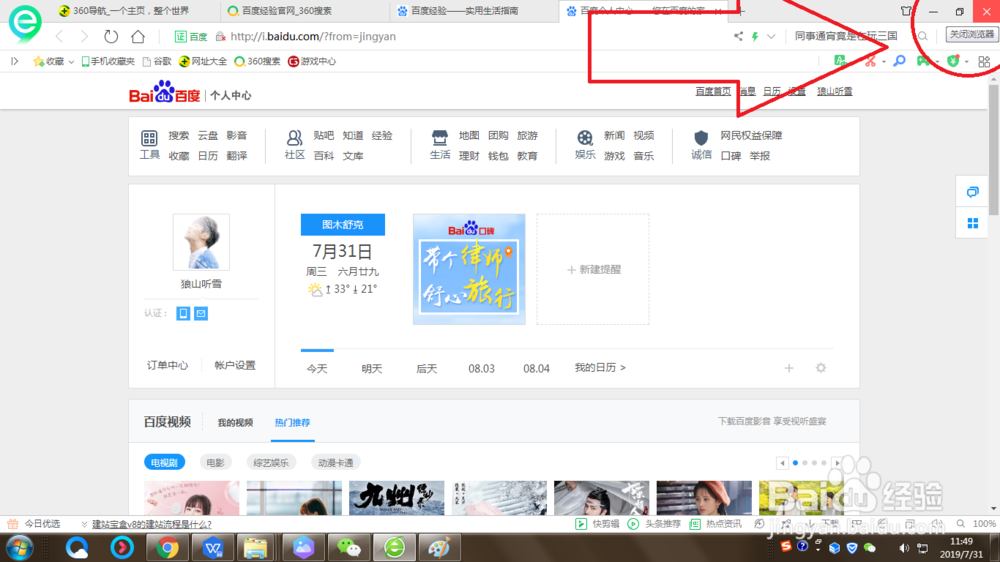Image resolution: width=1000 pixels, height=562 pixels.
Task: Click the search magnifier in search box
Action: [x=922, y=36]
